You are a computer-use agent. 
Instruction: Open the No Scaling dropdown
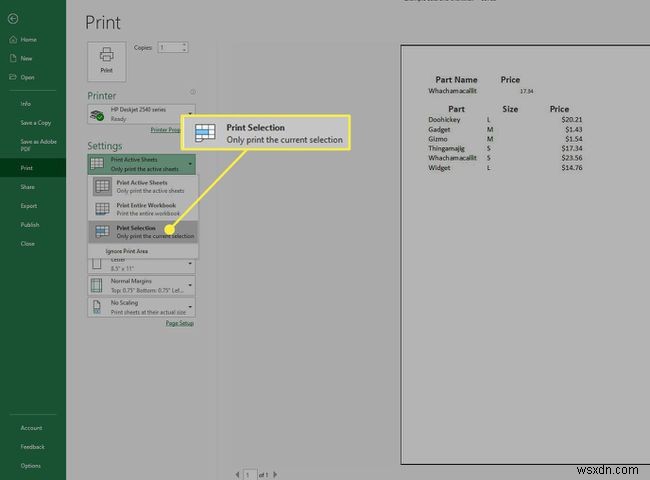click(141, 307)
